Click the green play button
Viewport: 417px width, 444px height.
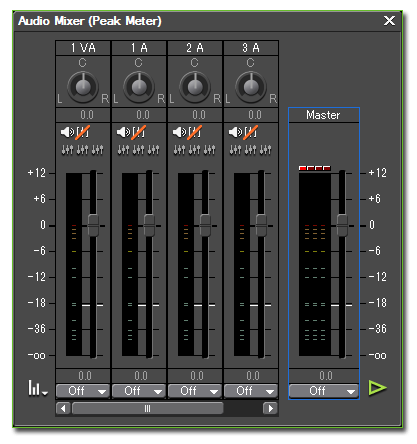click(378, 388)
